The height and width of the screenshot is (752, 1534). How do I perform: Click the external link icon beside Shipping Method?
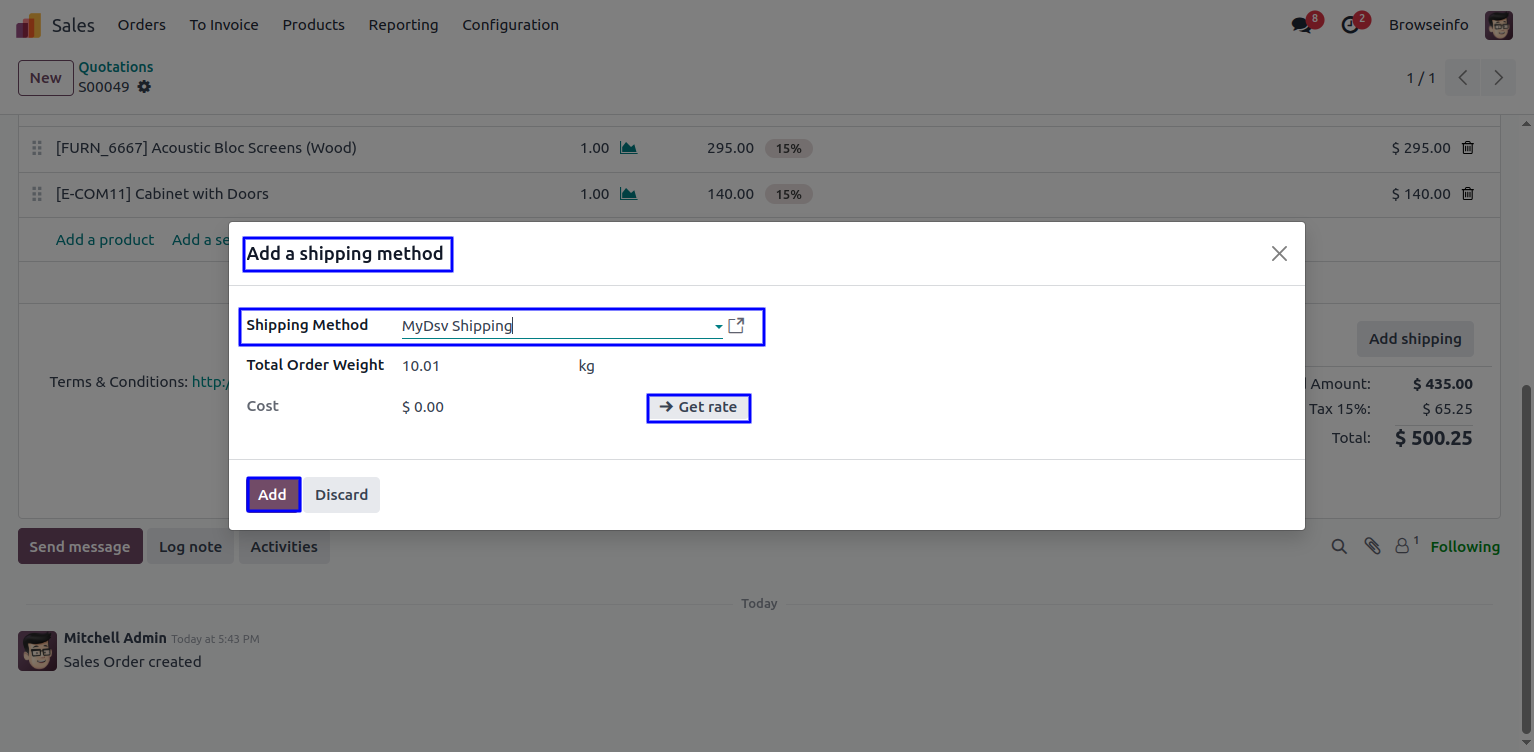tap(736, 326)
